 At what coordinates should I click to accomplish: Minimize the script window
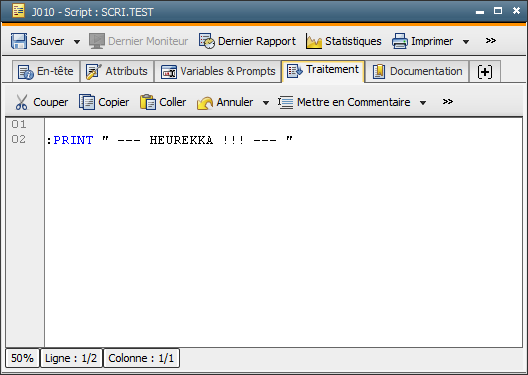[x=480, y=12]
